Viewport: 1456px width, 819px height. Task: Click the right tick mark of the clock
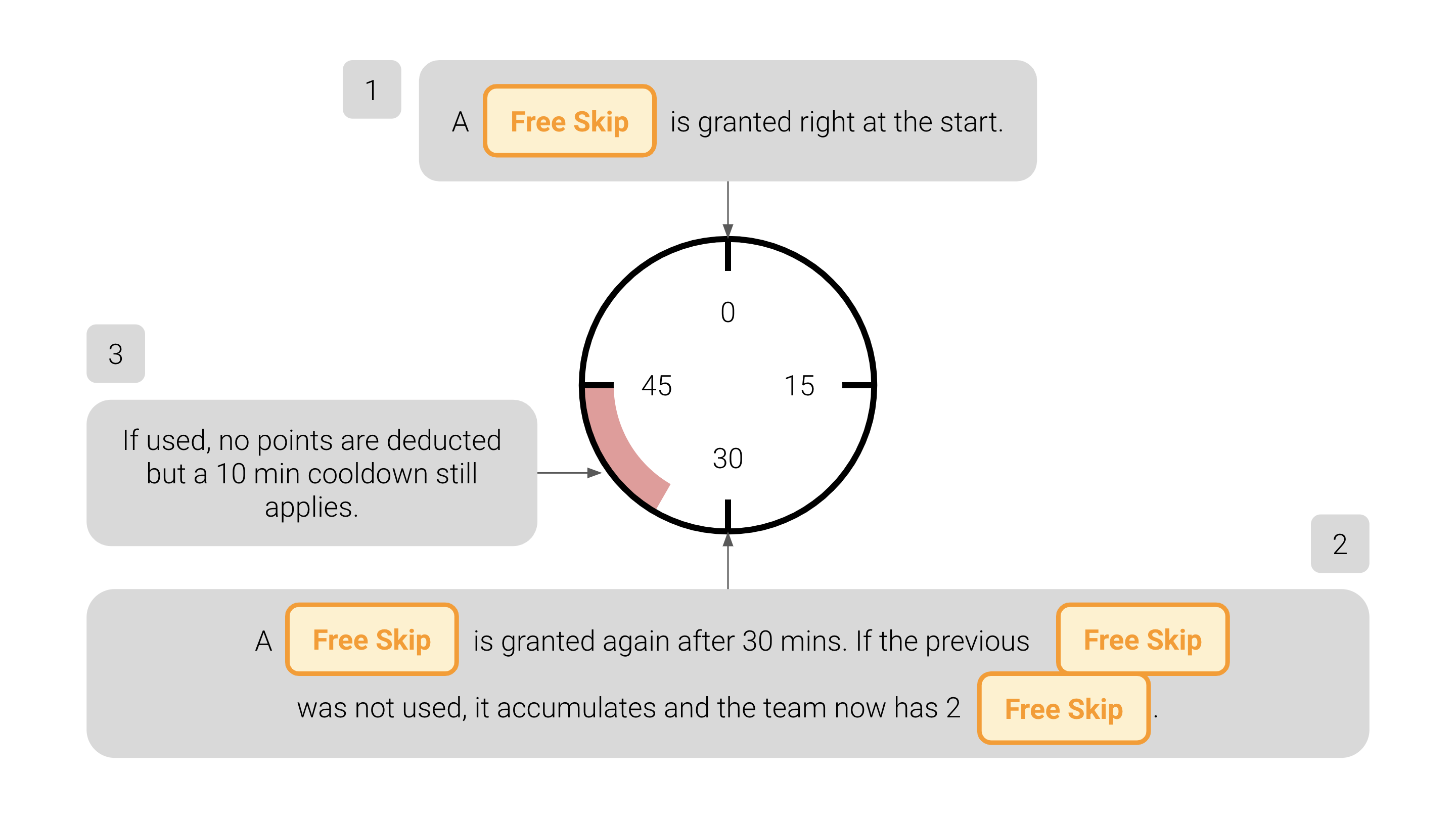coord(857,385)
